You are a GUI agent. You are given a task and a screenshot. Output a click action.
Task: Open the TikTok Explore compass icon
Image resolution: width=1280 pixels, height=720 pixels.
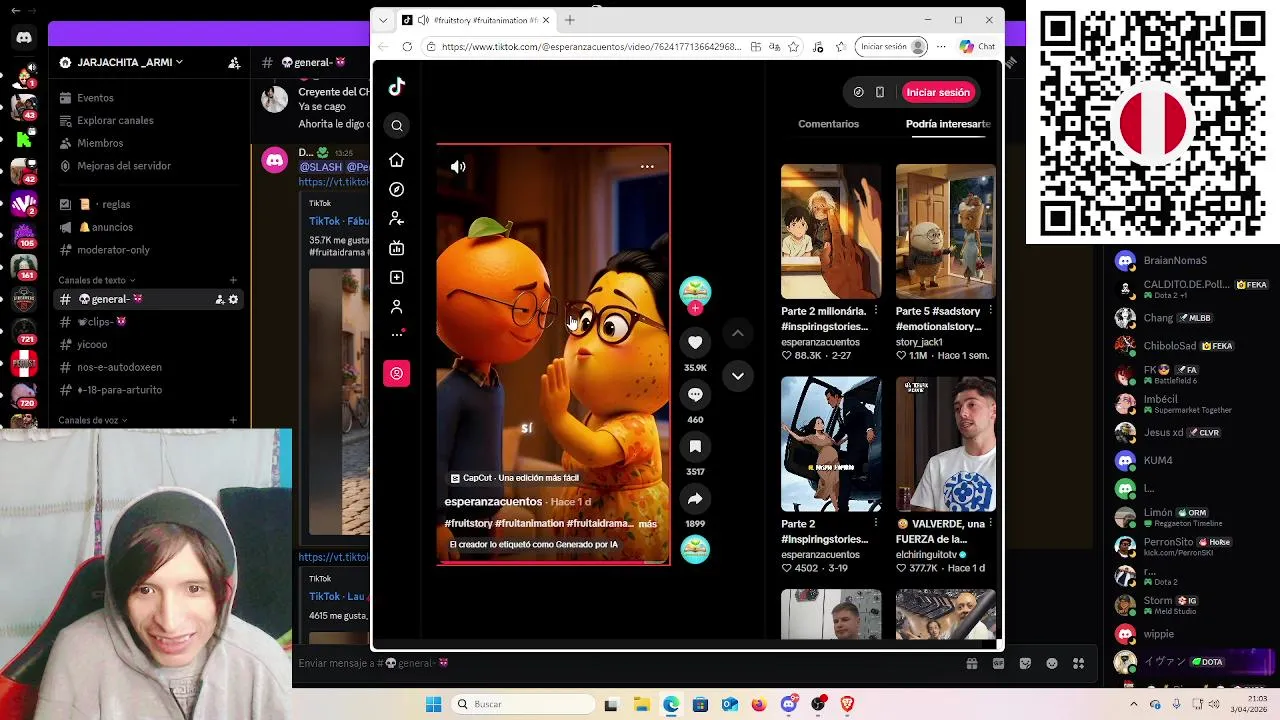(397, 189)
